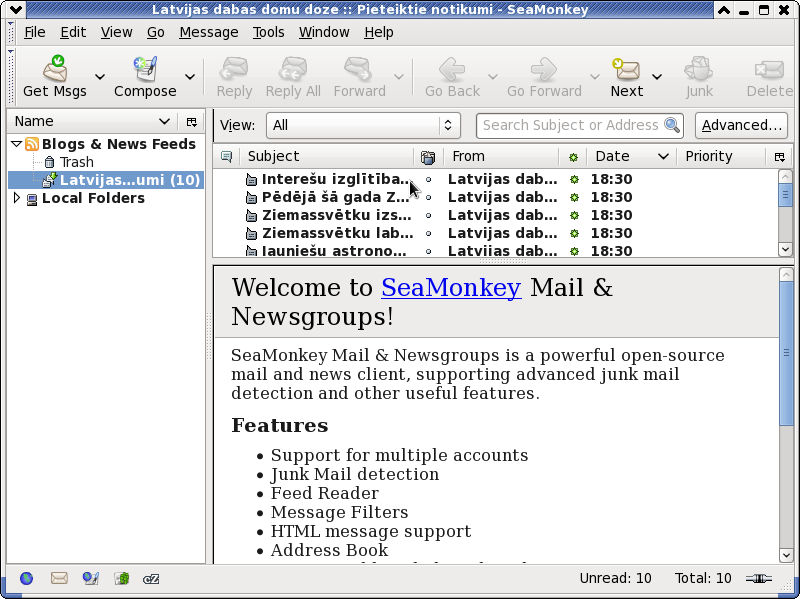Click the Get Msgs toolbar icon
This screenshot has height=599, width=800.
coord(55,77)
